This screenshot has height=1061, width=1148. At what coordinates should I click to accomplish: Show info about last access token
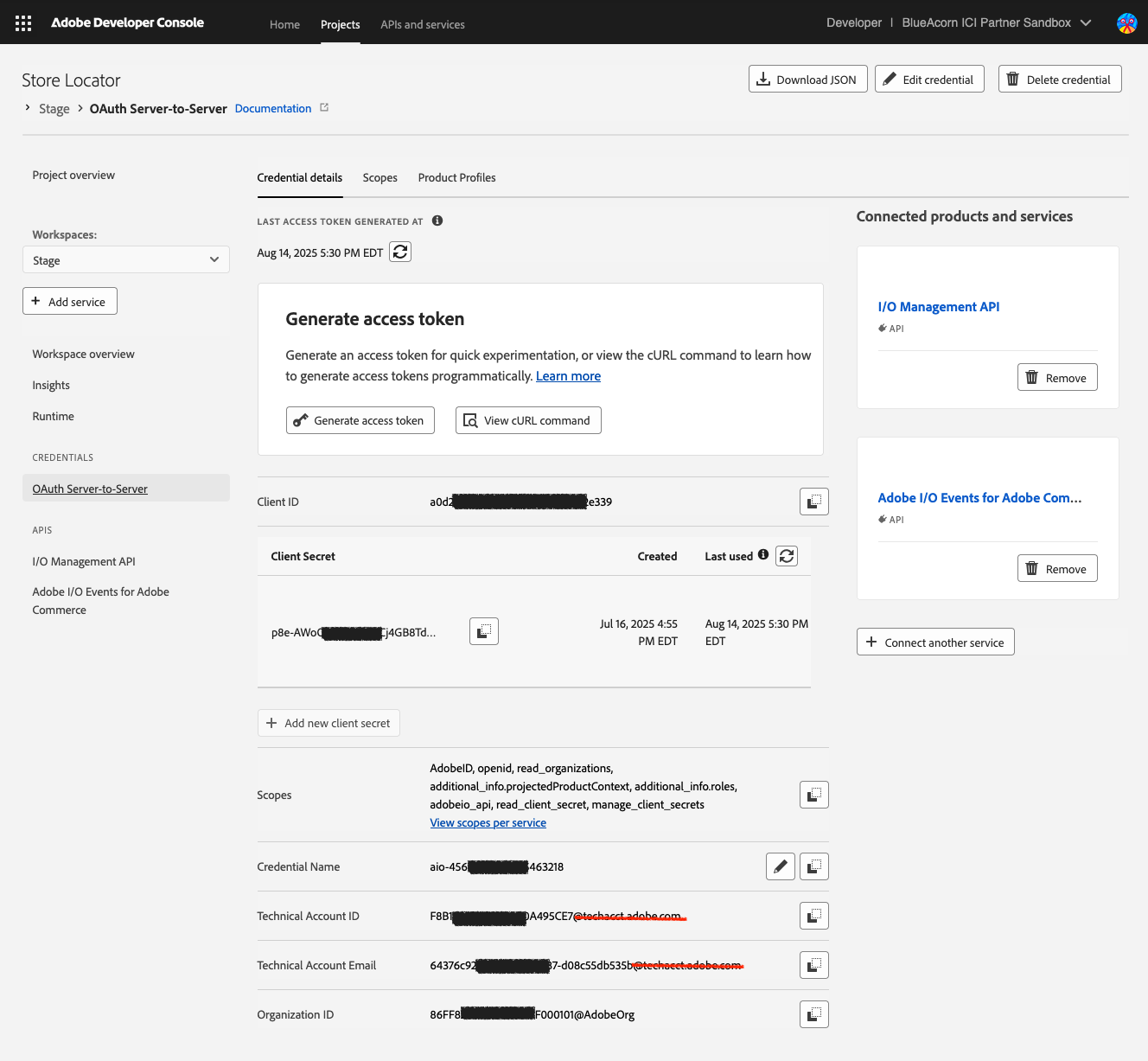437,221
